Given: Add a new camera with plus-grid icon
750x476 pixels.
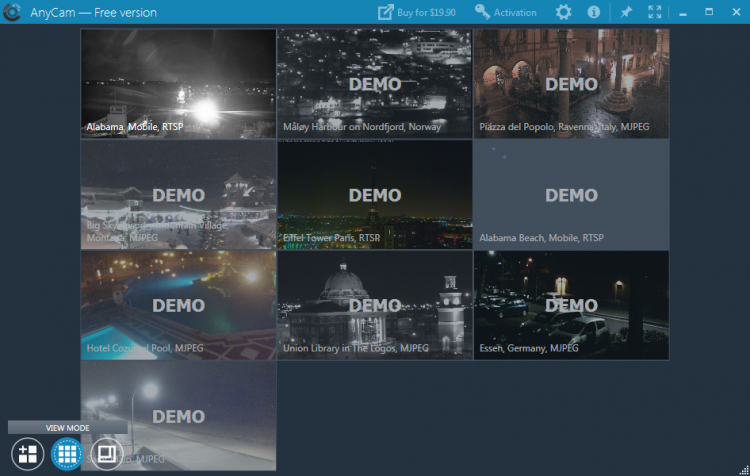Looking at the screenshot, I should pyautogui.click(x=27, y=454).
